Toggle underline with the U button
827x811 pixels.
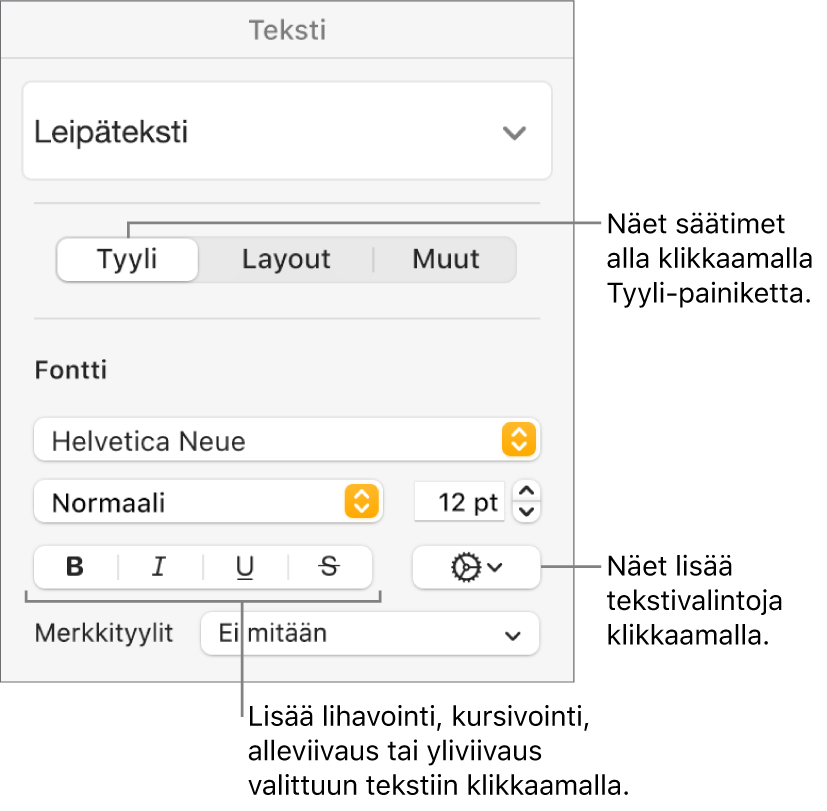(245, 567)
